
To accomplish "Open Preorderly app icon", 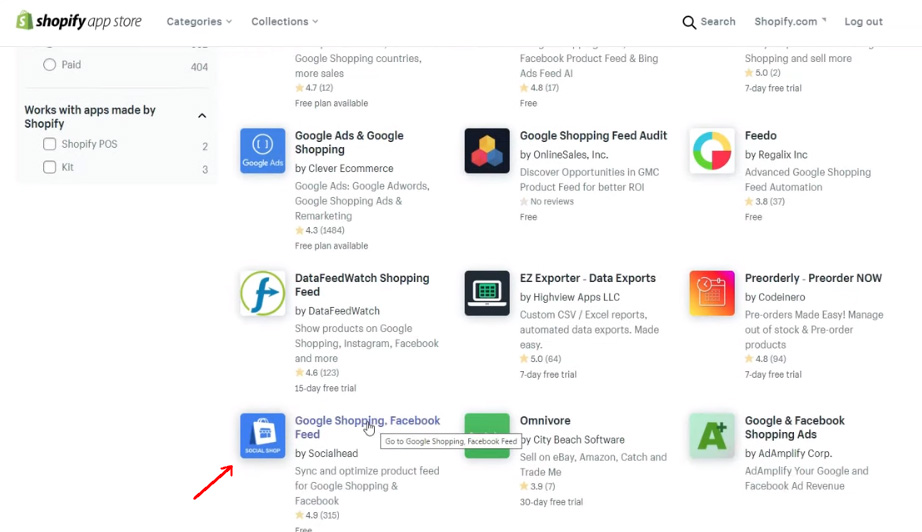I will (x=711, y=293).
